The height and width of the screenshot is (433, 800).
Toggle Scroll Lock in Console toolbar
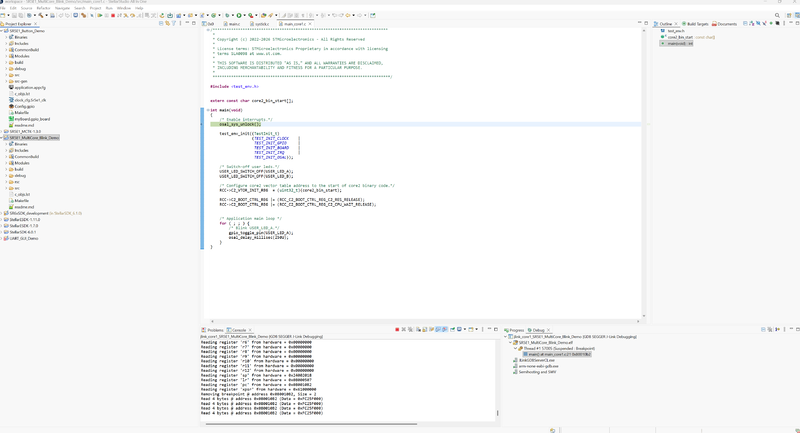tap(424, 329)
